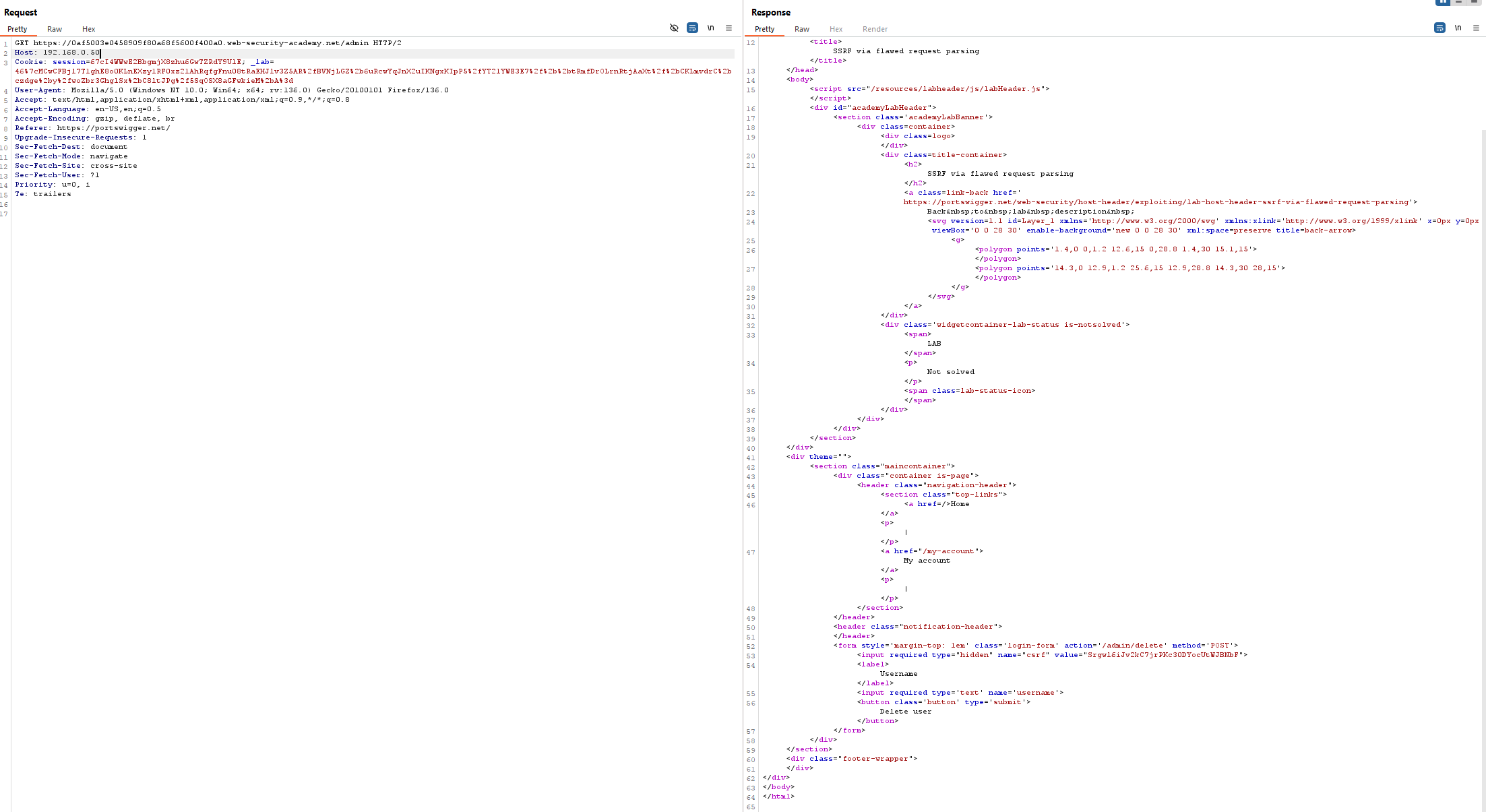Switch Response view to Hex tab
Screen dimensions: 1486x812
[x=836, y=29]
